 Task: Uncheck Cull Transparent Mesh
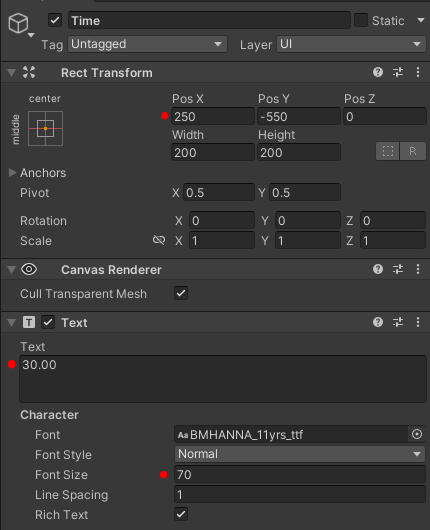[181, 293]
